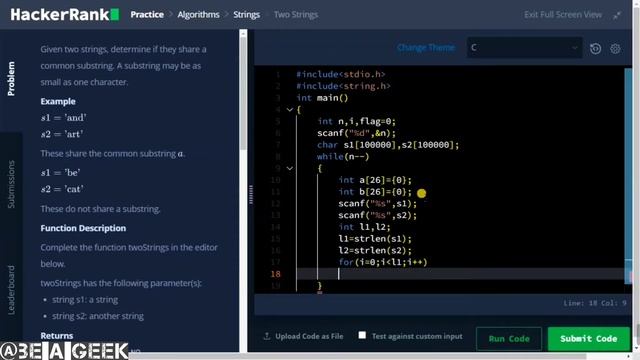Enable Test against custom input checkbox

tap(362, 335)
